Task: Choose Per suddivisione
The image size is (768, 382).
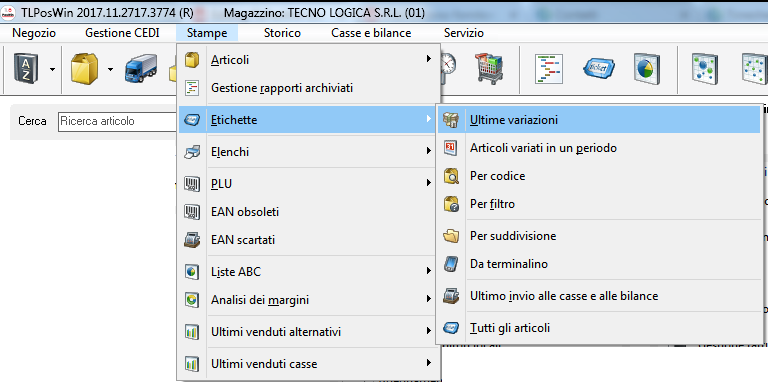Action: coord(600,236)
